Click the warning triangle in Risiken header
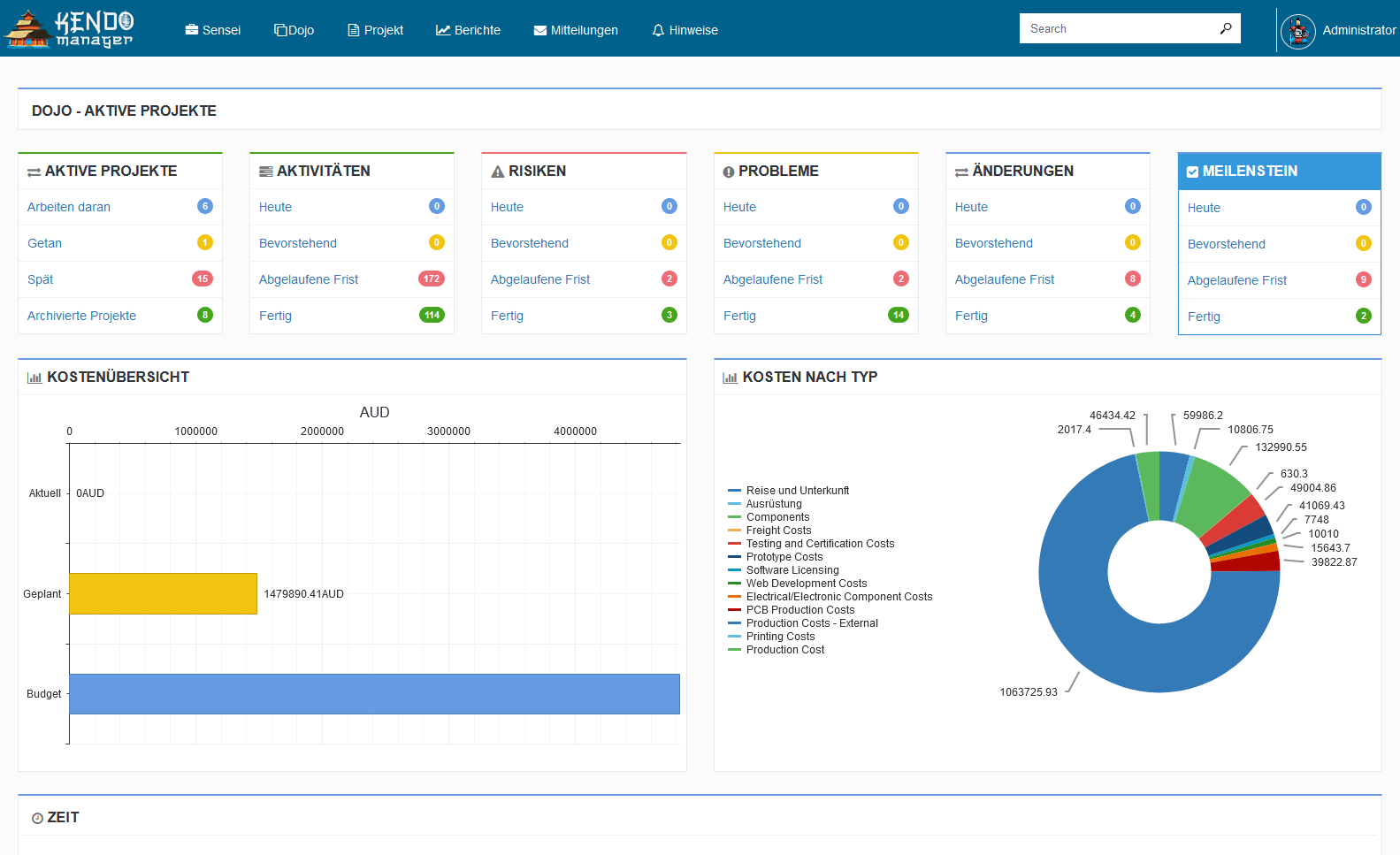The image size is (1400, 855). 498,172
